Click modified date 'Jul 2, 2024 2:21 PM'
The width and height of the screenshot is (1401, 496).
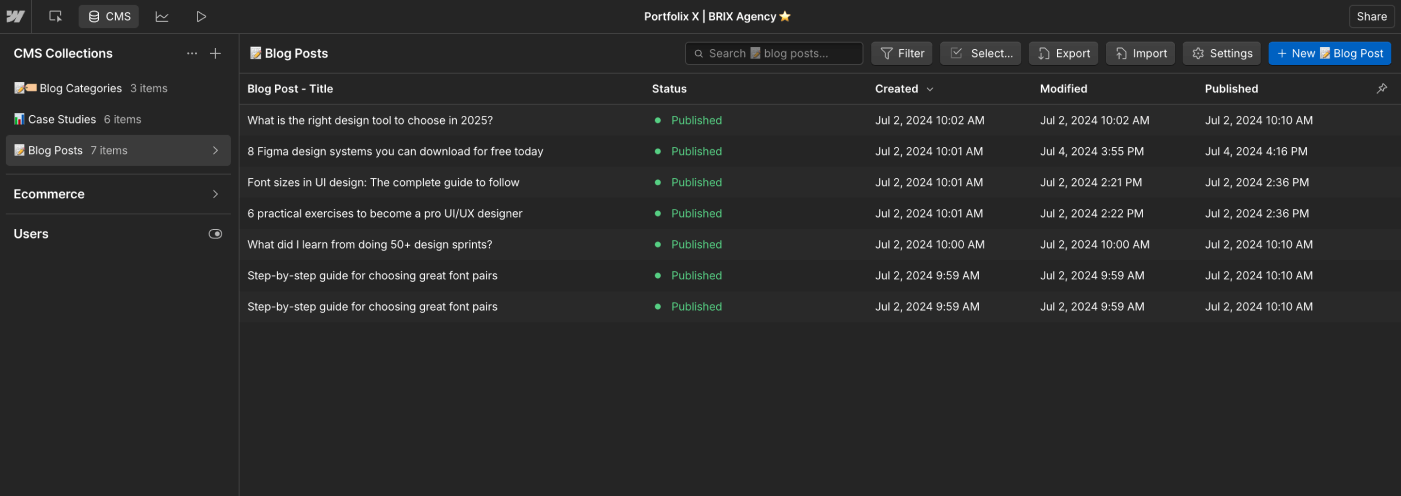click(x=1091, y=182)
